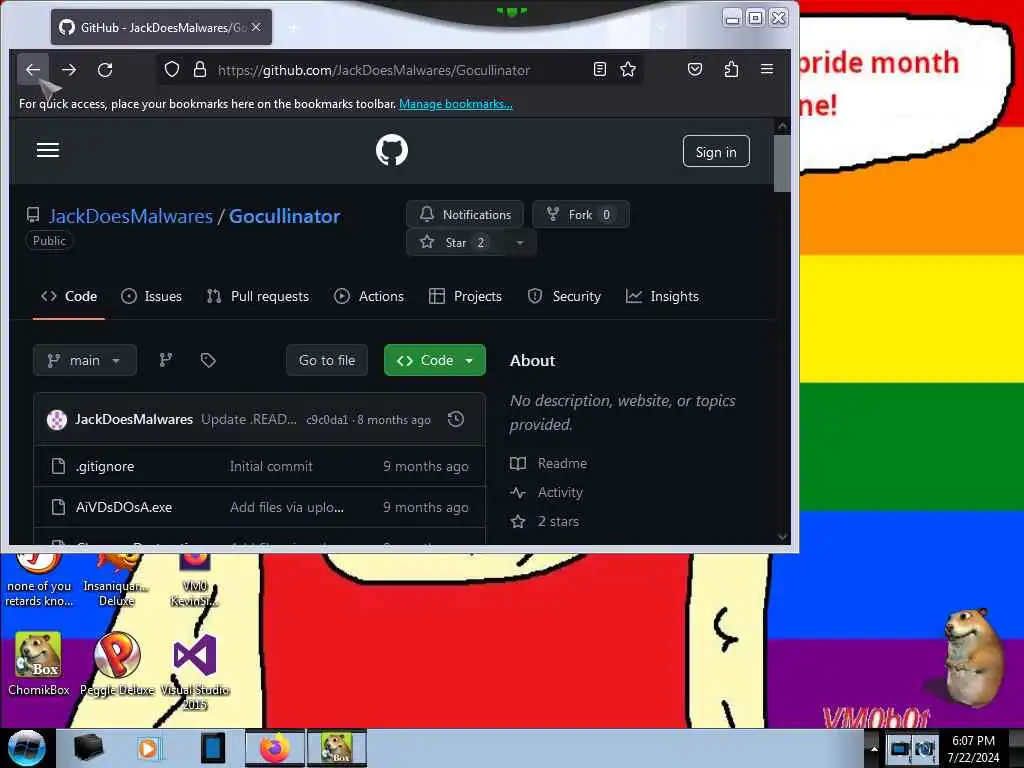
Task: Switch to Firefox in the taskbar
Action: (275, 748)
